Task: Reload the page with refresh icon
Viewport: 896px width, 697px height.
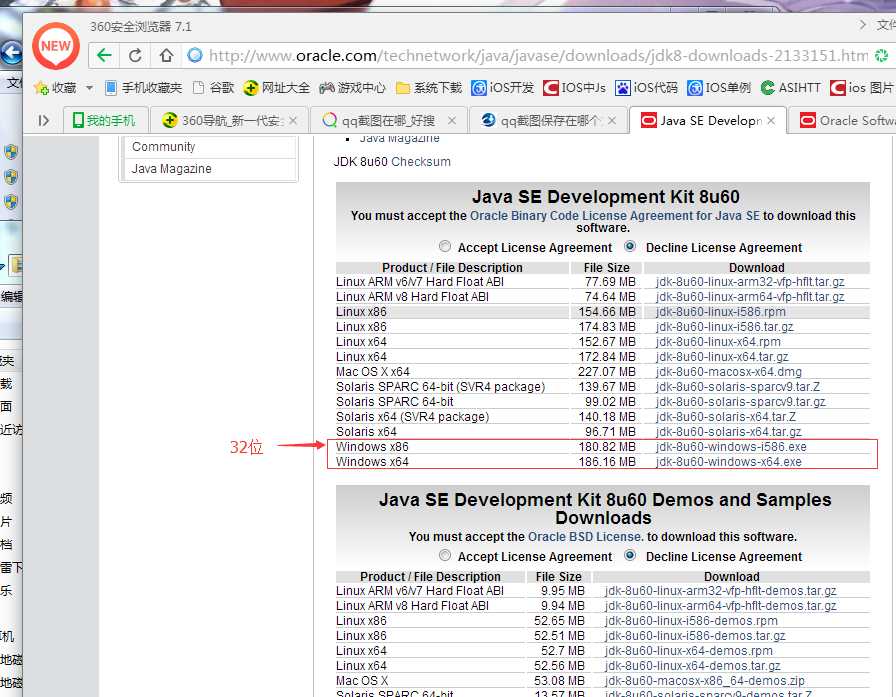Action: click(x=135, y=55)
